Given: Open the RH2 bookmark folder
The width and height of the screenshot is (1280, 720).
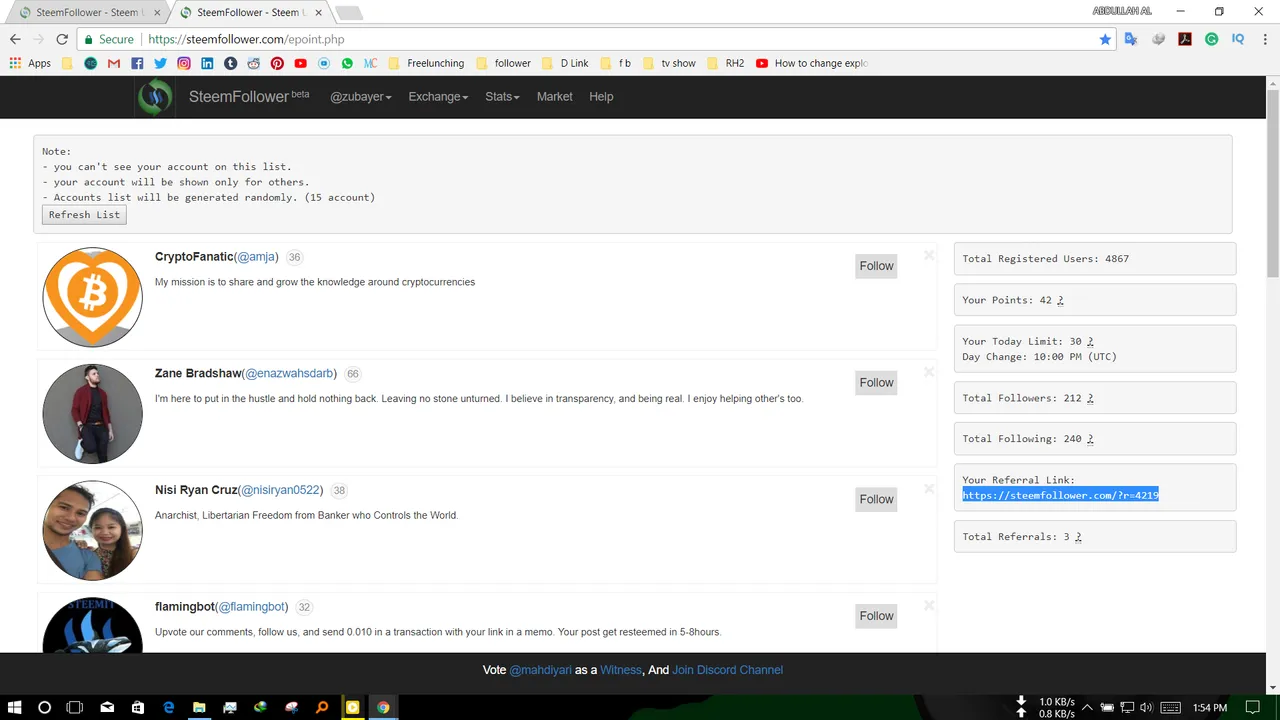Looking at the screenshot, I should tap(725, 63).
